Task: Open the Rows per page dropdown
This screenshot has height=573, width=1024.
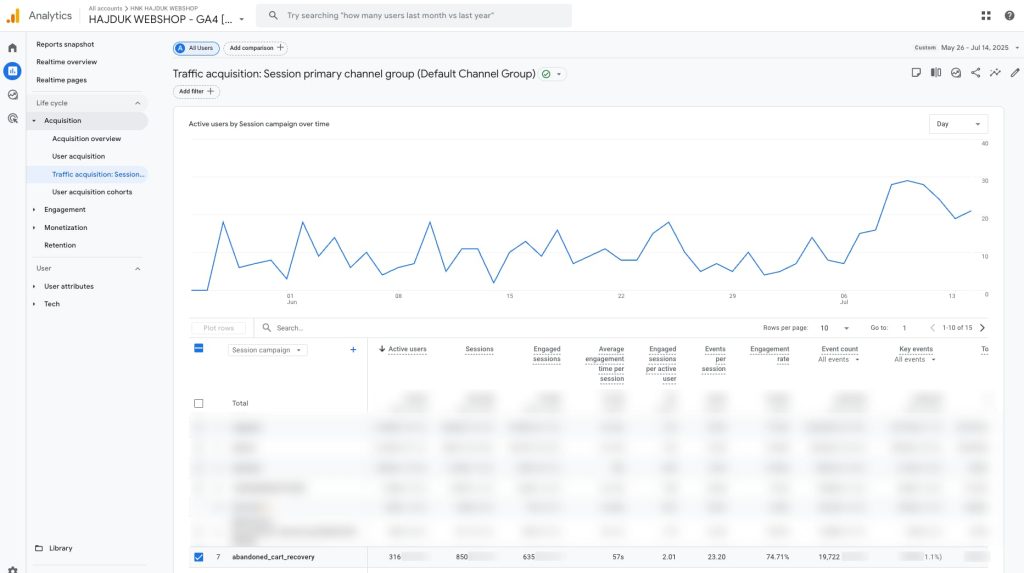Action: click(x=835, y=328)
